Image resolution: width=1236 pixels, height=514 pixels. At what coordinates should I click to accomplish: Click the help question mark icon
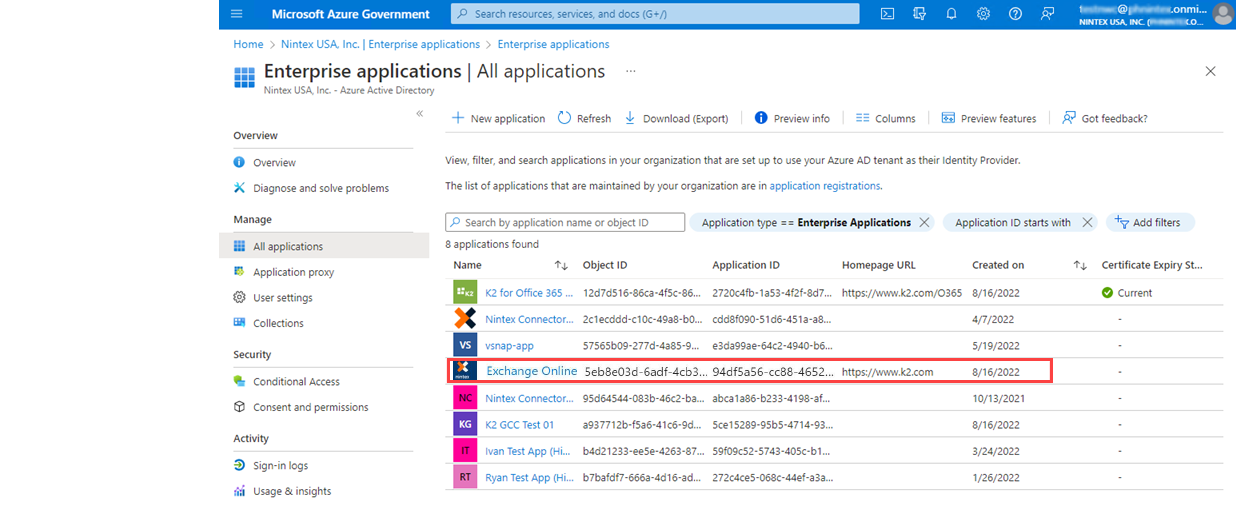click(x=1015, y=14)
